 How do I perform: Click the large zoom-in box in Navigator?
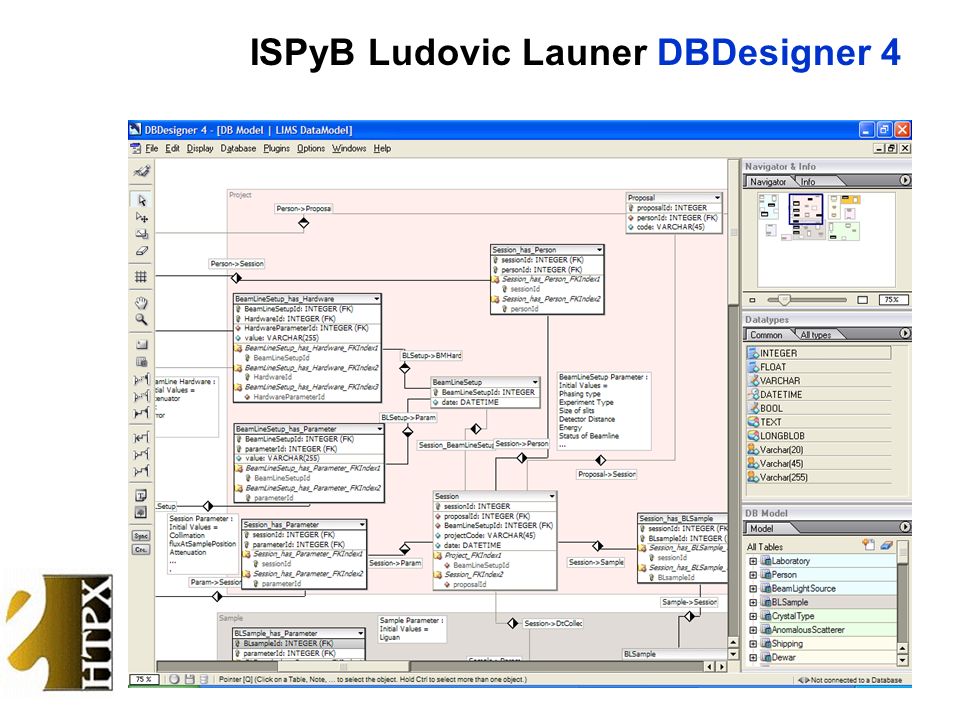coord(863,300)
